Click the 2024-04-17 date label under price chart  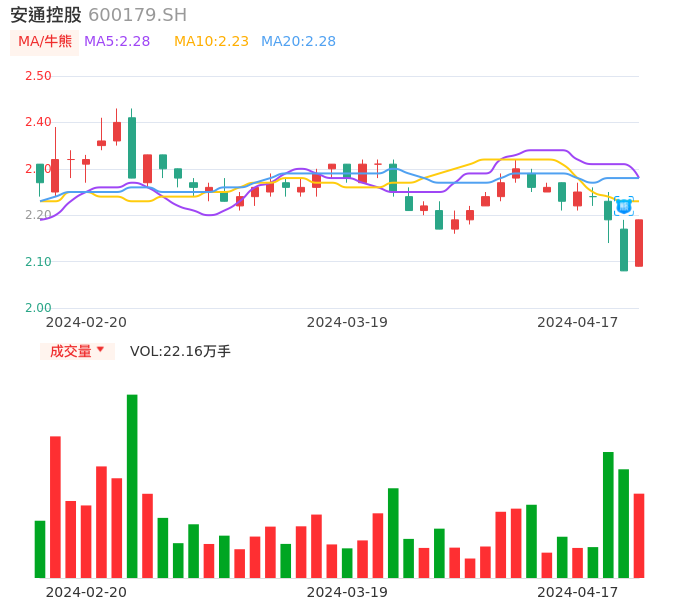click(578, 322)
